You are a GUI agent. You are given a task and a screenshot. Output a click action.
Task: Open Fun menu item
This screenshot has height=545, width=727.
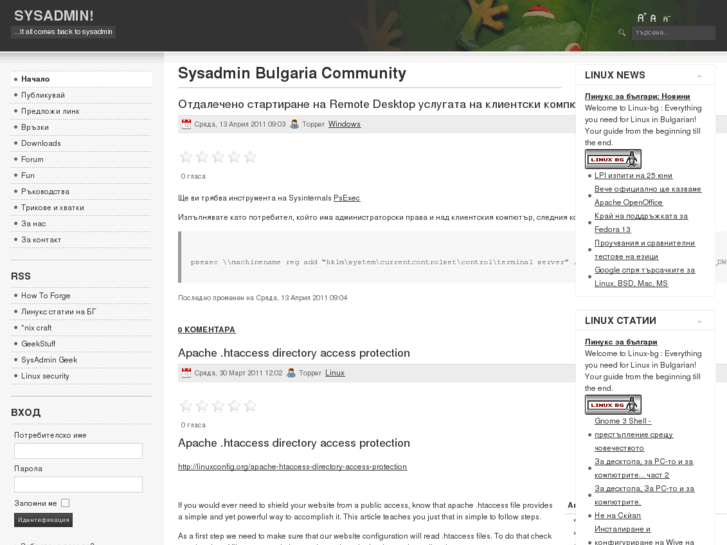tap(81, 175)
